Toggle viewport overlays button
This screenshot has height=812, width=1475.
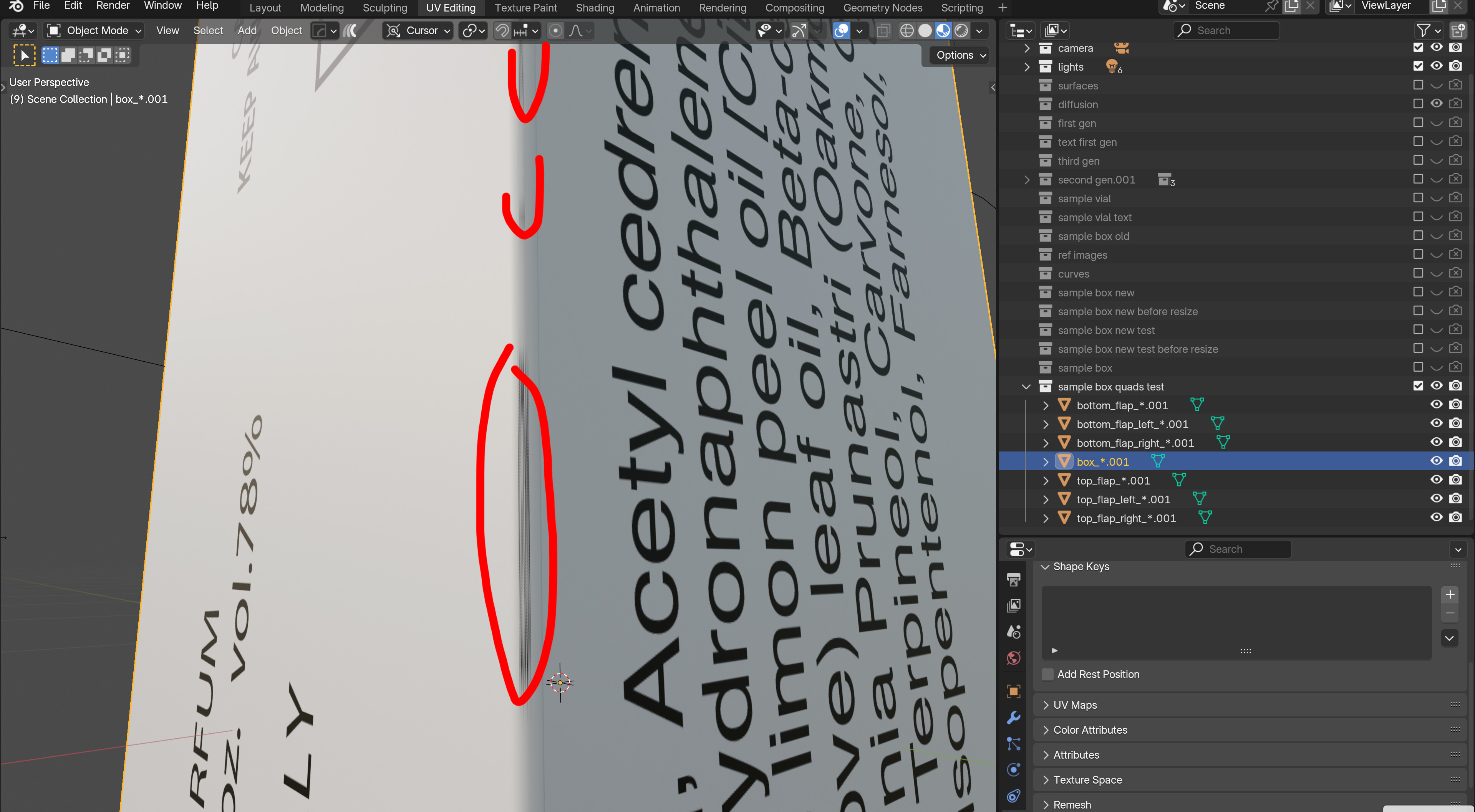(841, 30)
